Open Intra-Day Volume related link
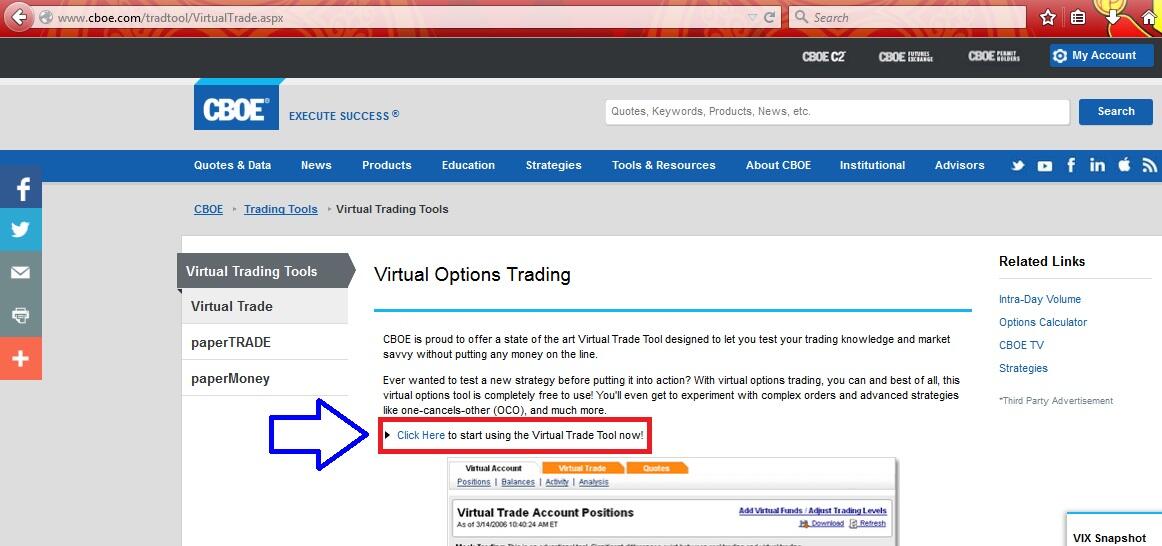Image resolution: width=1162 pixels, height=546 pixels. pyautogui.click(x=1040, y=299)
